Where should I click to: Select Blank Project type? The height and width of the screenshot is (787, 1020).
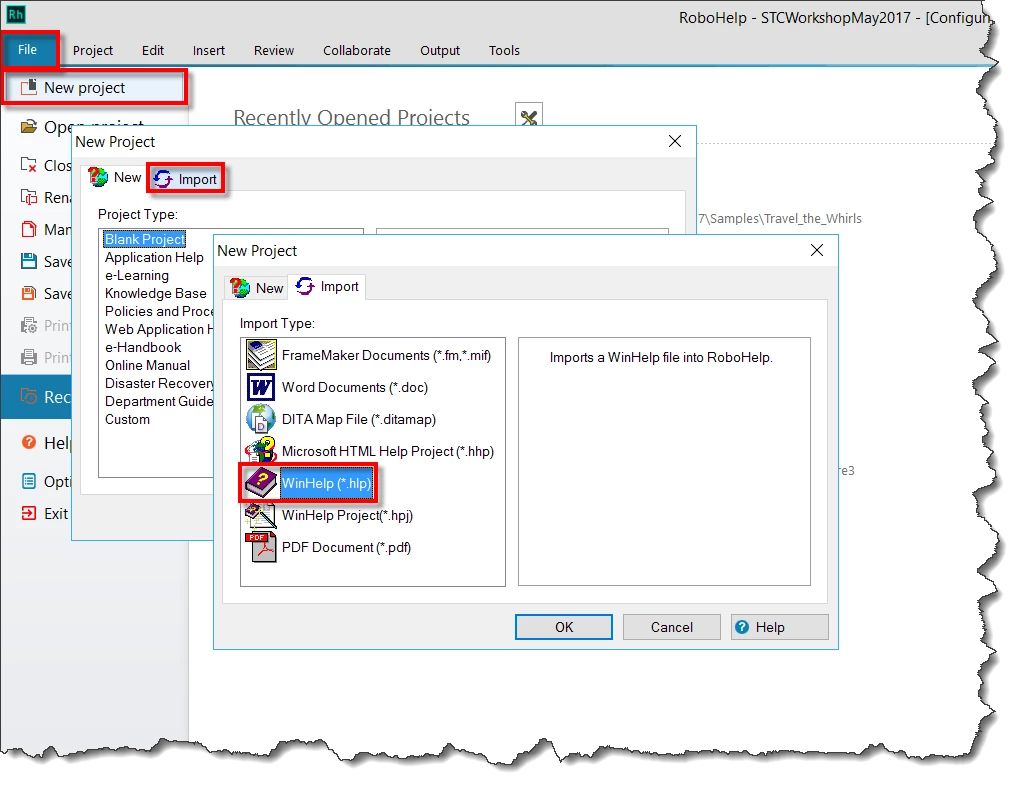coord(144,239)
